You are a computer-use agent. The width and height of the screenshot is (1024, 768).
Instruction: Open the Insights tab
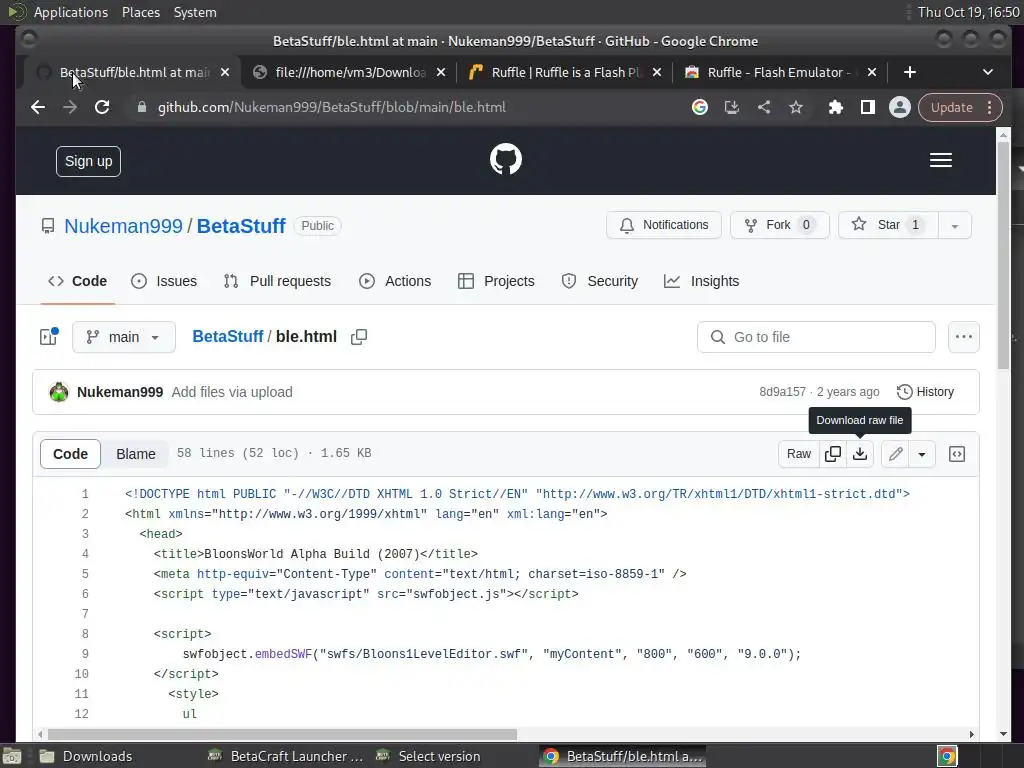702,281
